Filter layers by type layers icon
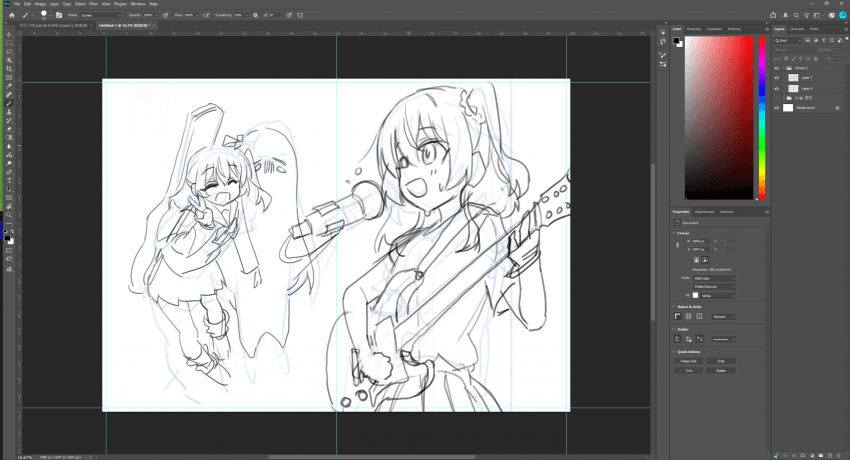Screen dimensions: 850x460 pyautogui.click(x=823, y=40)
